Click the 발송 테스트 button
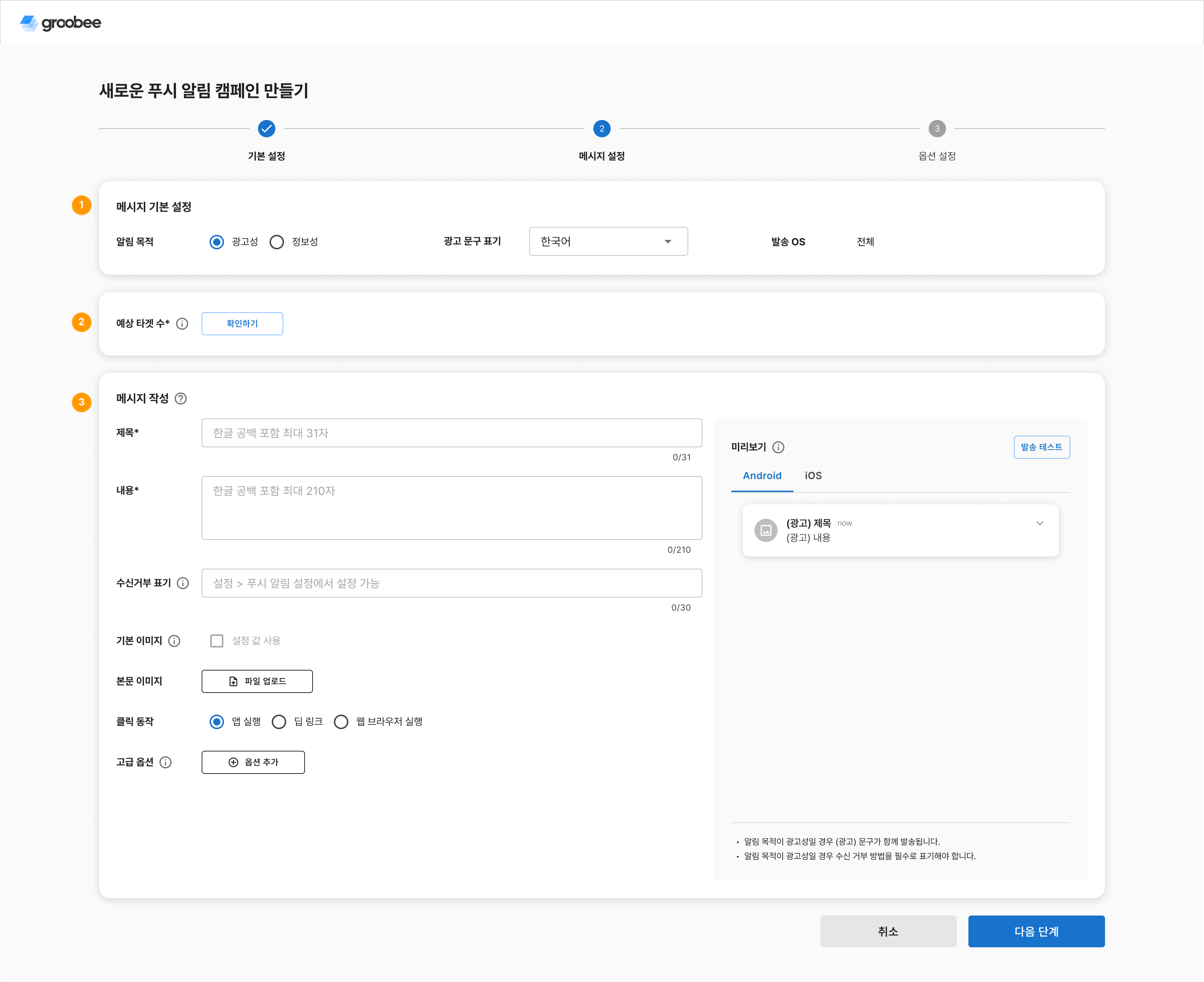1204x982 pixels. 1042,447
